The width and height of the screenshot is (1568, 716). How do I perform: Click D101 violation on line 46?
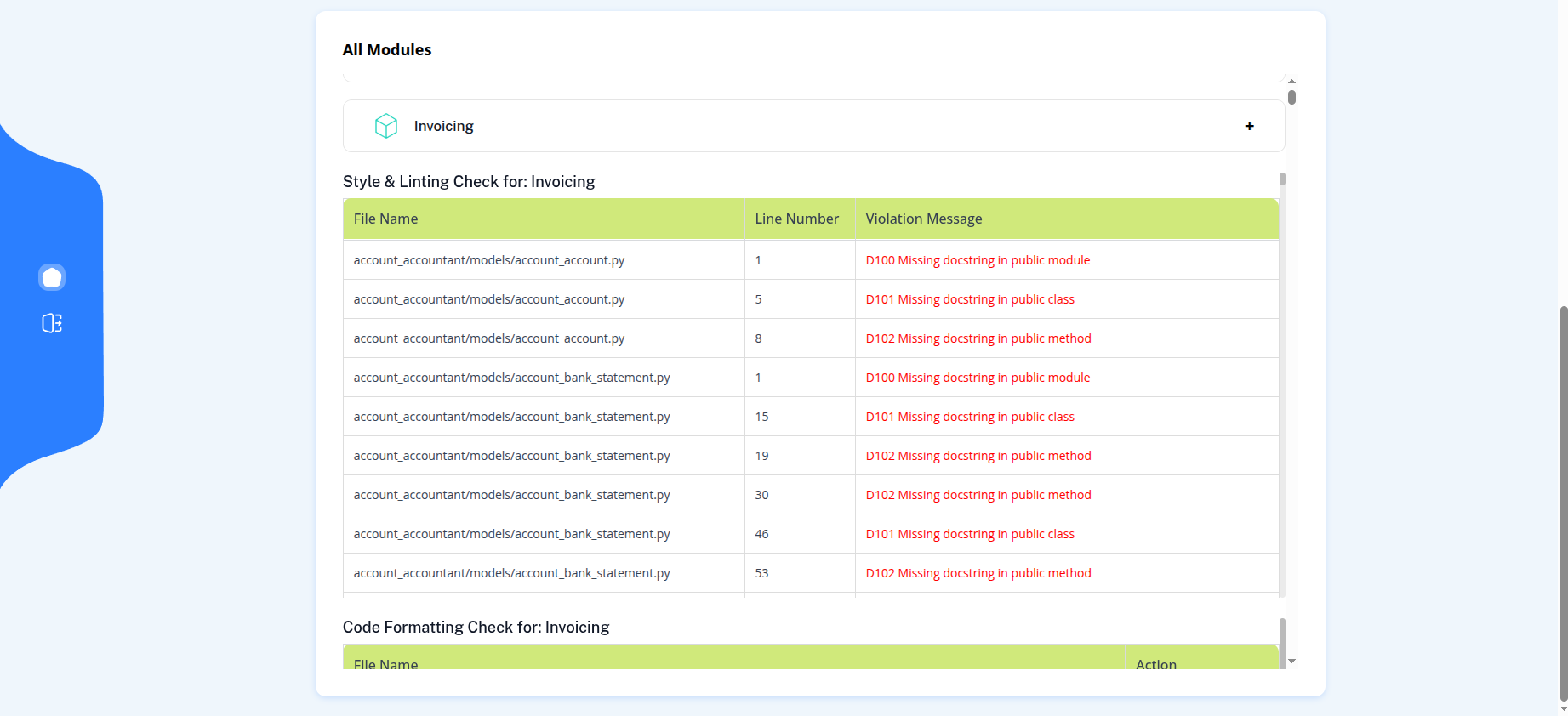tap(970, 534)
